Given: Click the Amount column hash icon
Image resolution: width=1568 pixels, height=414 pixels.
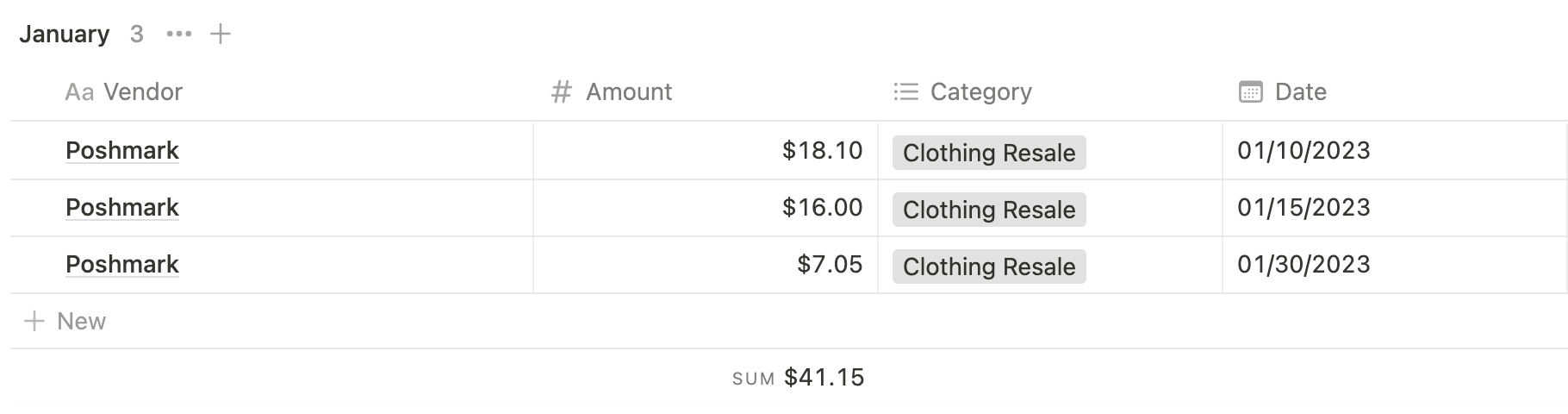Looking at the screenshot, I should (562, 92).
